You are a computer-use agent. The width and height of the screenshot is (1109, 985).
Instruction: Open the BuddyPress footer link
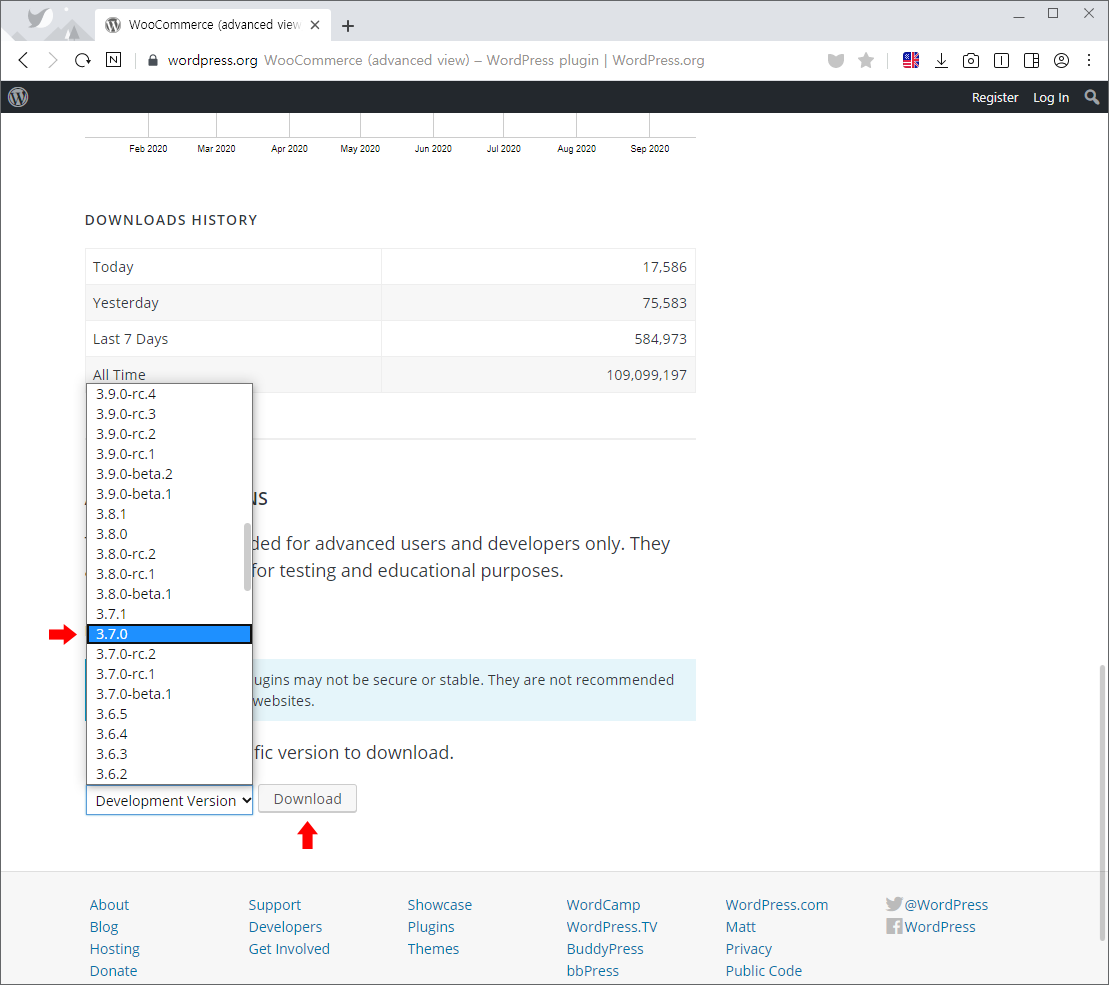click(x=605, y=949)
